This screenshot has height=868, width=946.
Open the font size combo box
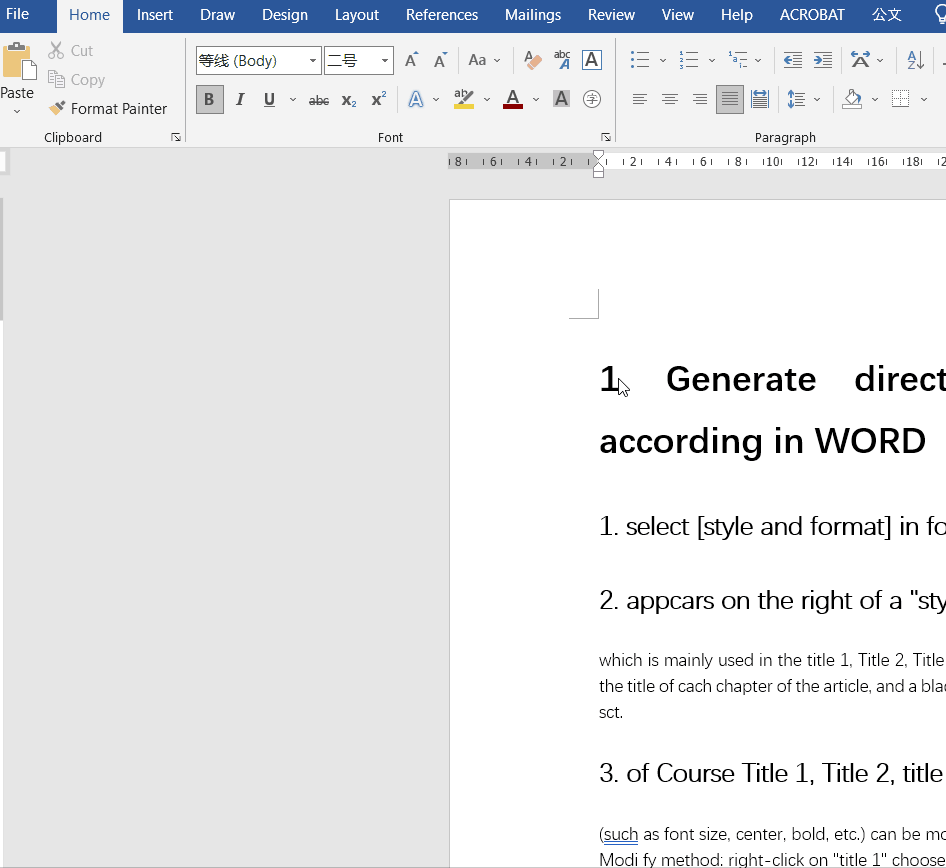(359, 60)
